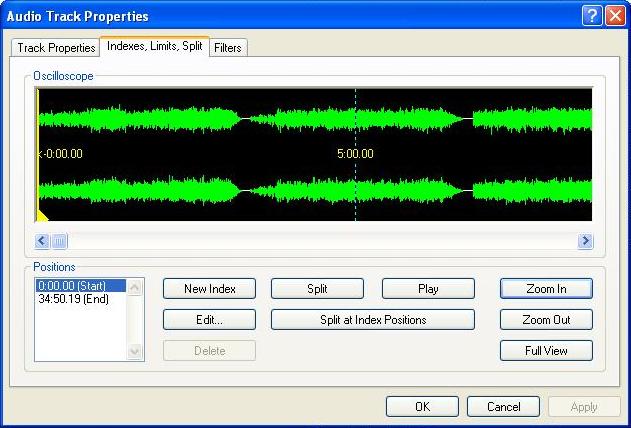This screenshot has width=631, height=428.
Task: Click the Help question mark icon
Action: [591, 15]
